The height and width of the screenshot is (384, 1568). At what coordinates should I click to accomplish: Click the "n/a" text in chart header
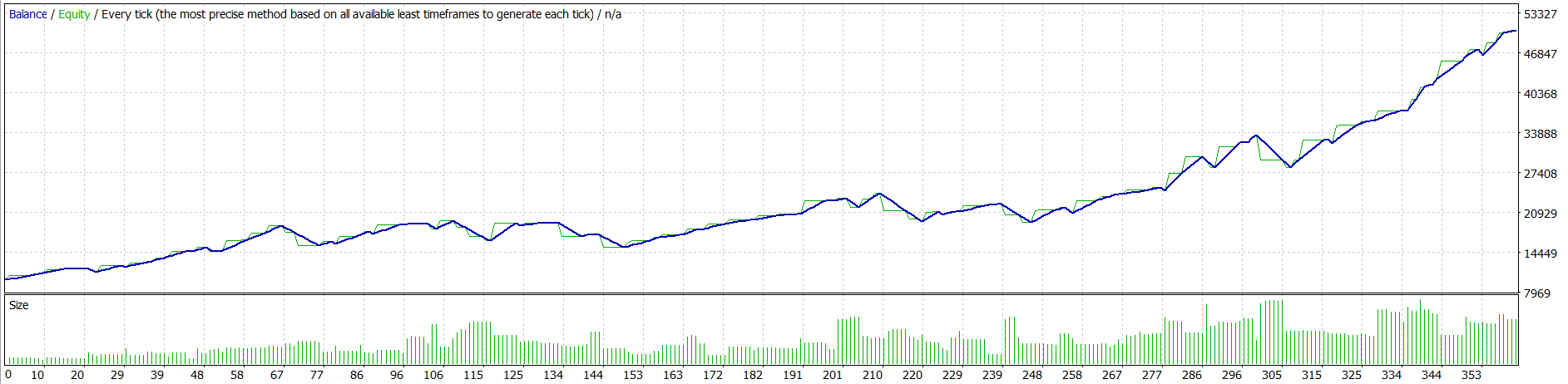pyautogui.click(x=613, y=14)
